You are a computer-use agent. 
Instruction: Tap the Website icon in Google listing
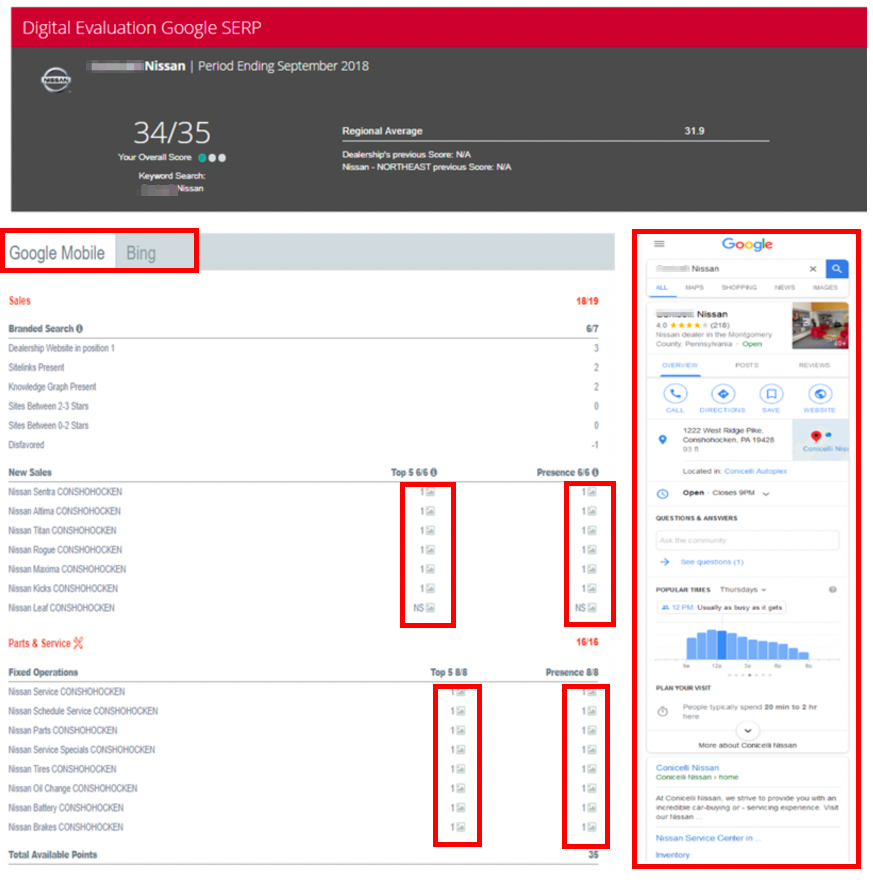(820, 394)
